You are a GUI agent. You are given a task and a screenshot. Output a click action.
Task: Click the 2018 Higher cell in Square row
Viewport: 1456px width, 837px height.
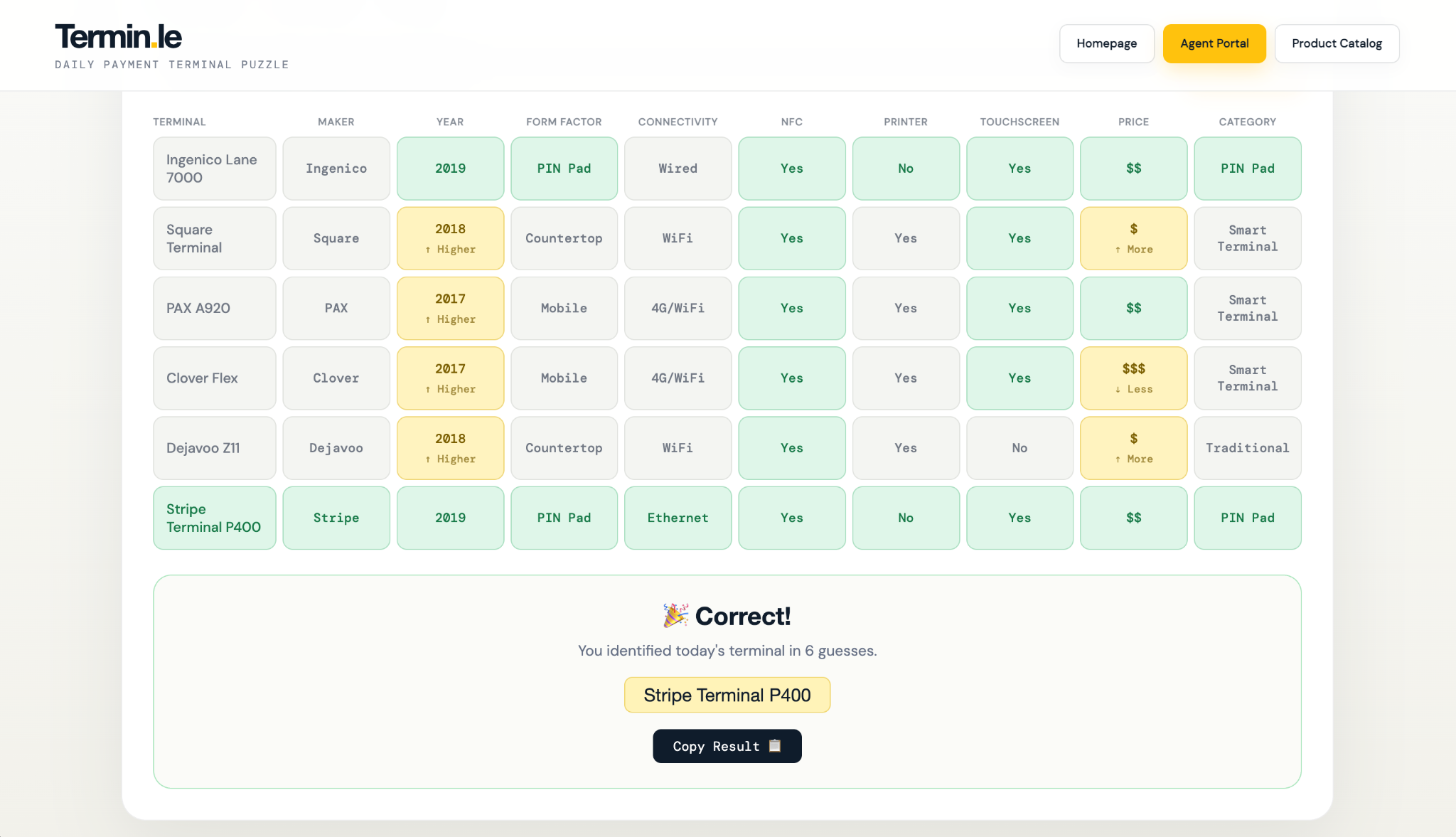click(450, 238)
